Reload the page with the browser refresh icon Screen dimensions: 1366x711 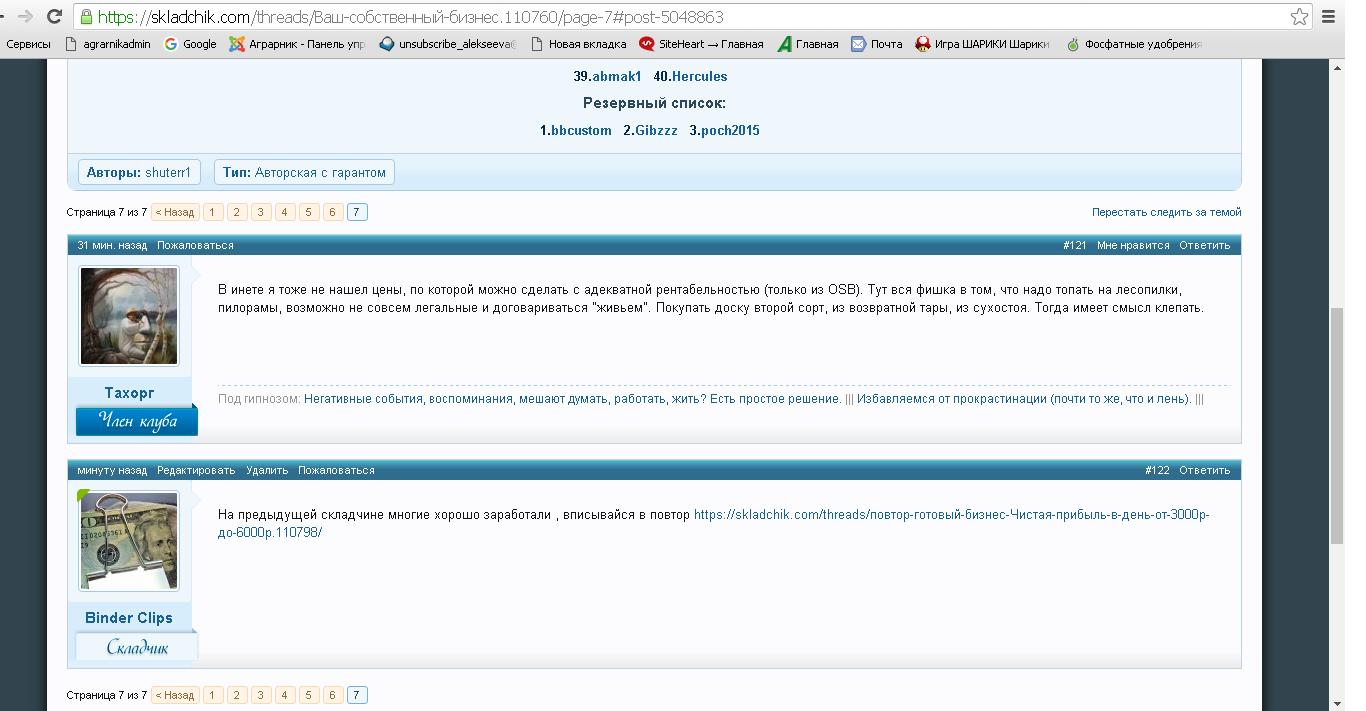click(x=55, y=17)
